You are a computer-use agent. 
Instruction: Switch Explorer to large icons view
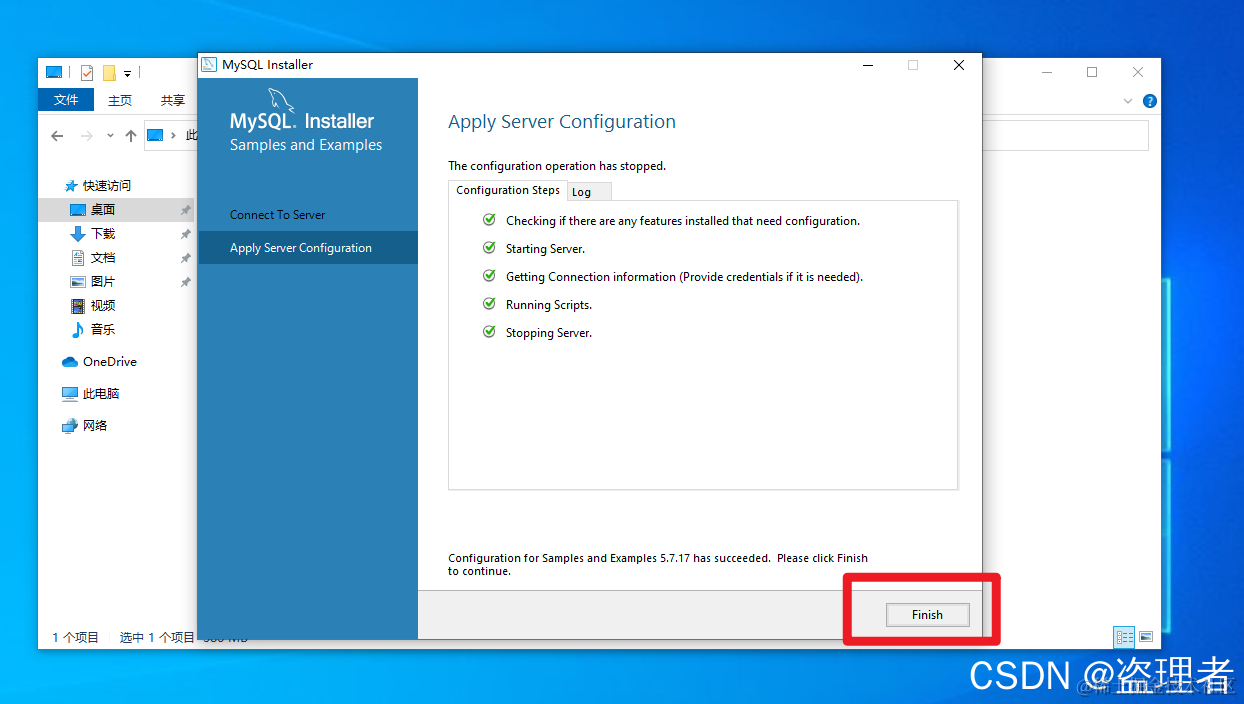point(1146,637)
